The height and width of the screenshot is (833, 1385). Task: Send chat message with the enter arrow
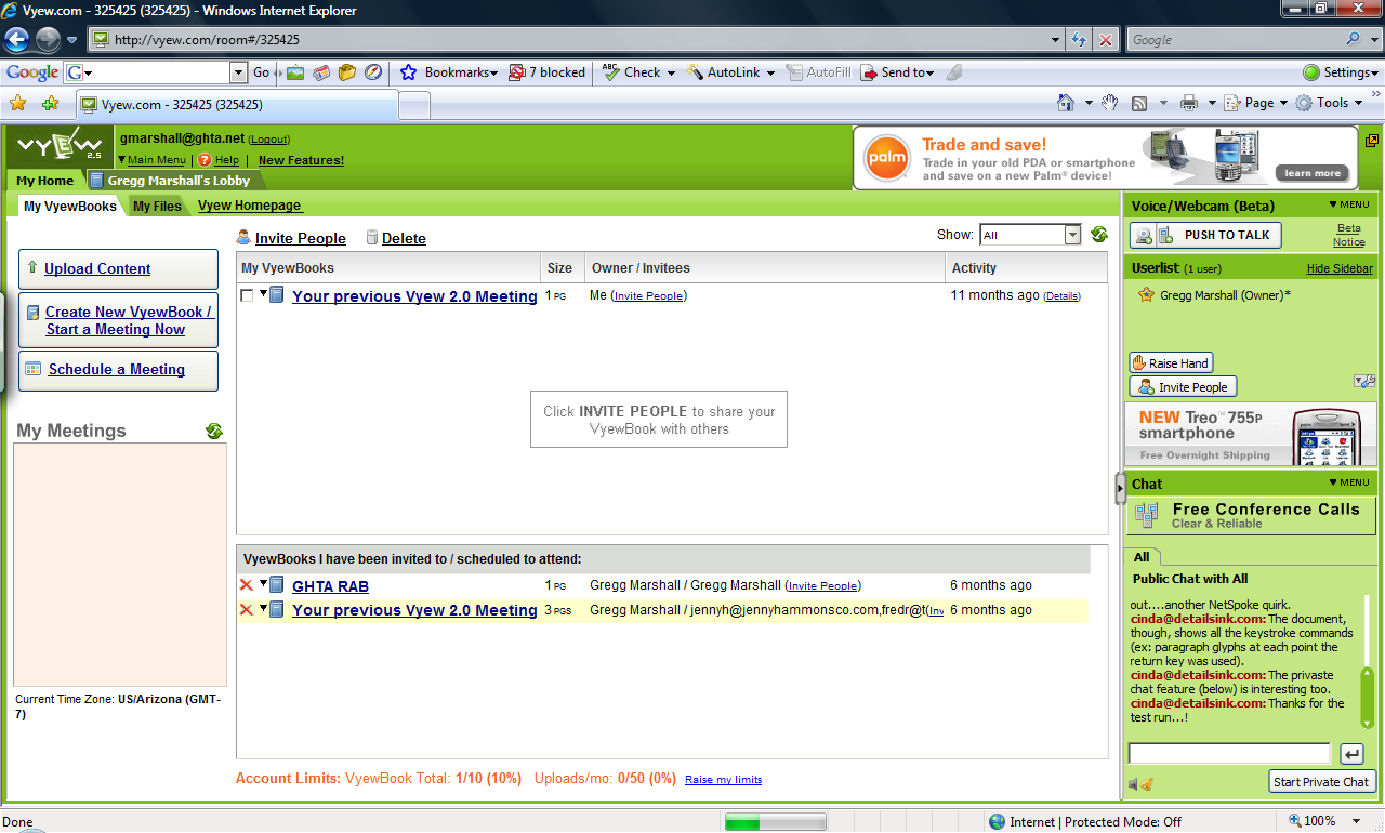1351,754
